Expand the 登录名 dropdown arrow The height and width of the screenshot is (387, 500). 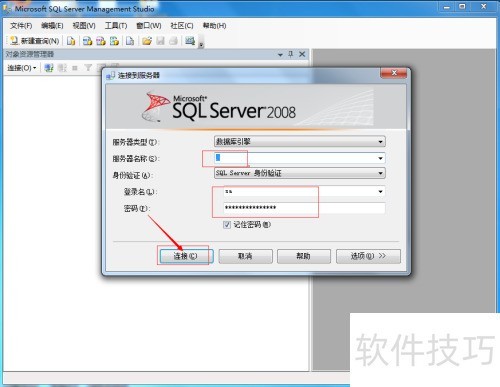coord(380,192)
